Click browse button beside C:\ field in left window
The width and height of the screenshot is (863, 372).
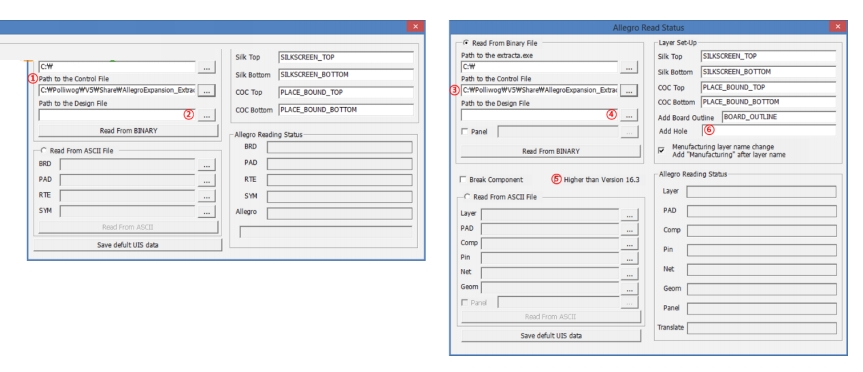coord(206,67)
